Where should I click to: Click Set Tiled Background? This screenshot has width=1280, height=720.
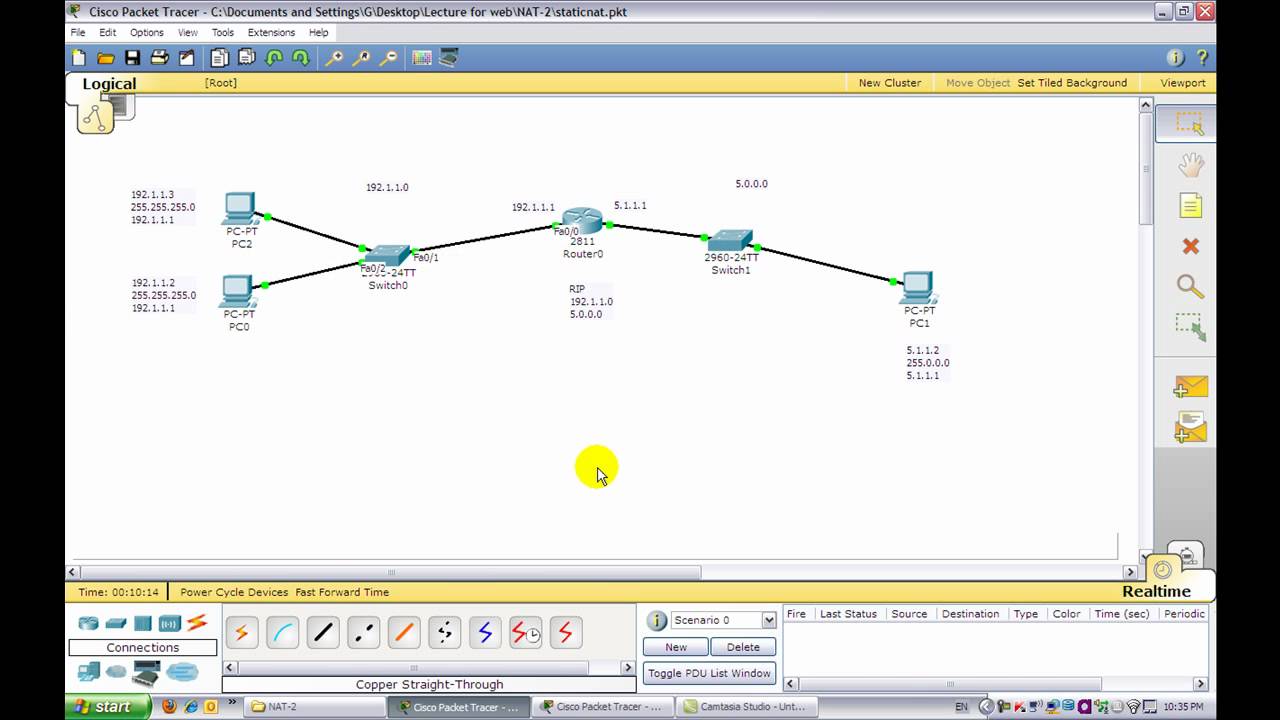pos(1072,83)
